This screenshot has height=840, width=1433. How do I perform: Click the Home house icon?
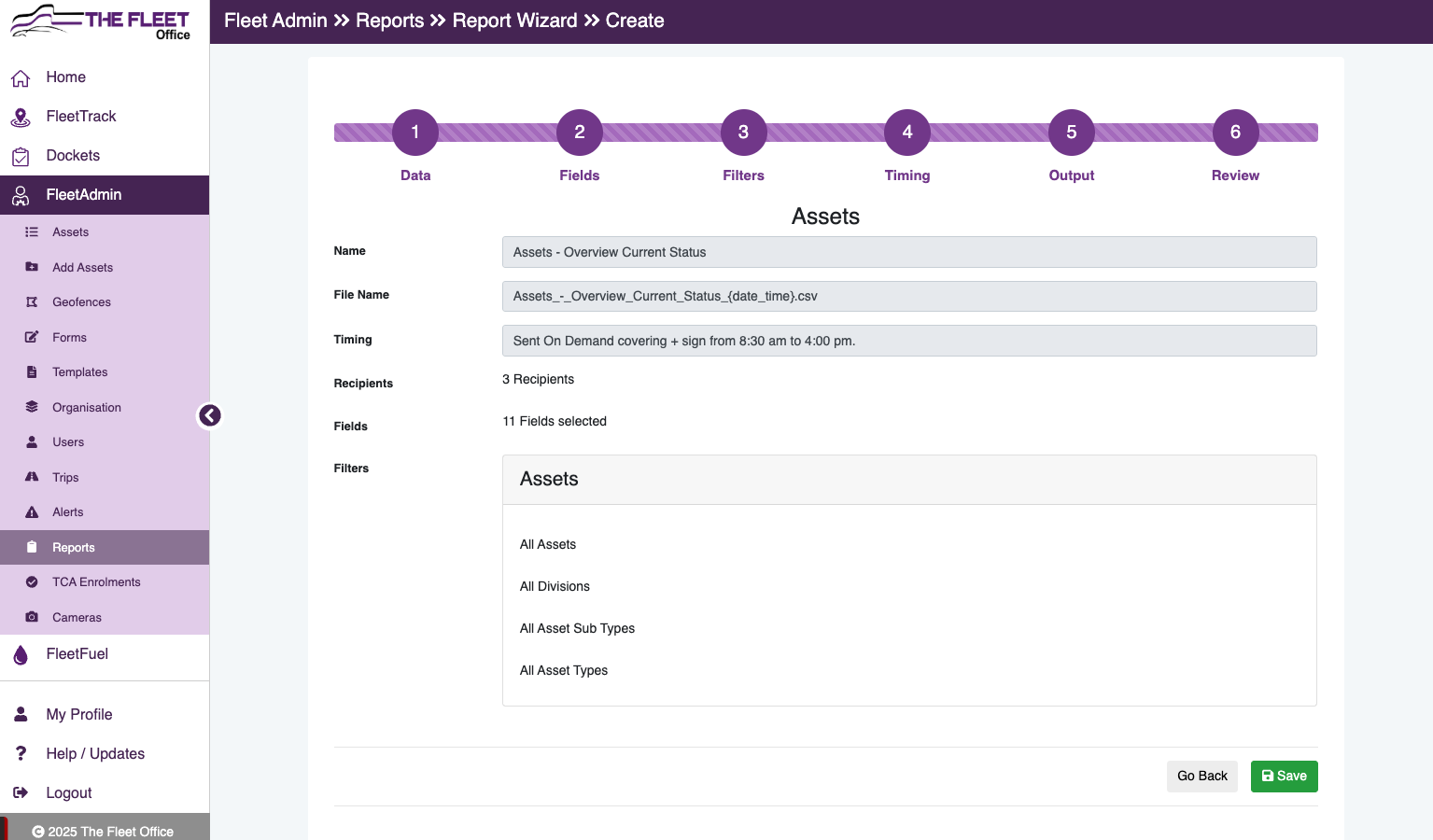(21, 77)
